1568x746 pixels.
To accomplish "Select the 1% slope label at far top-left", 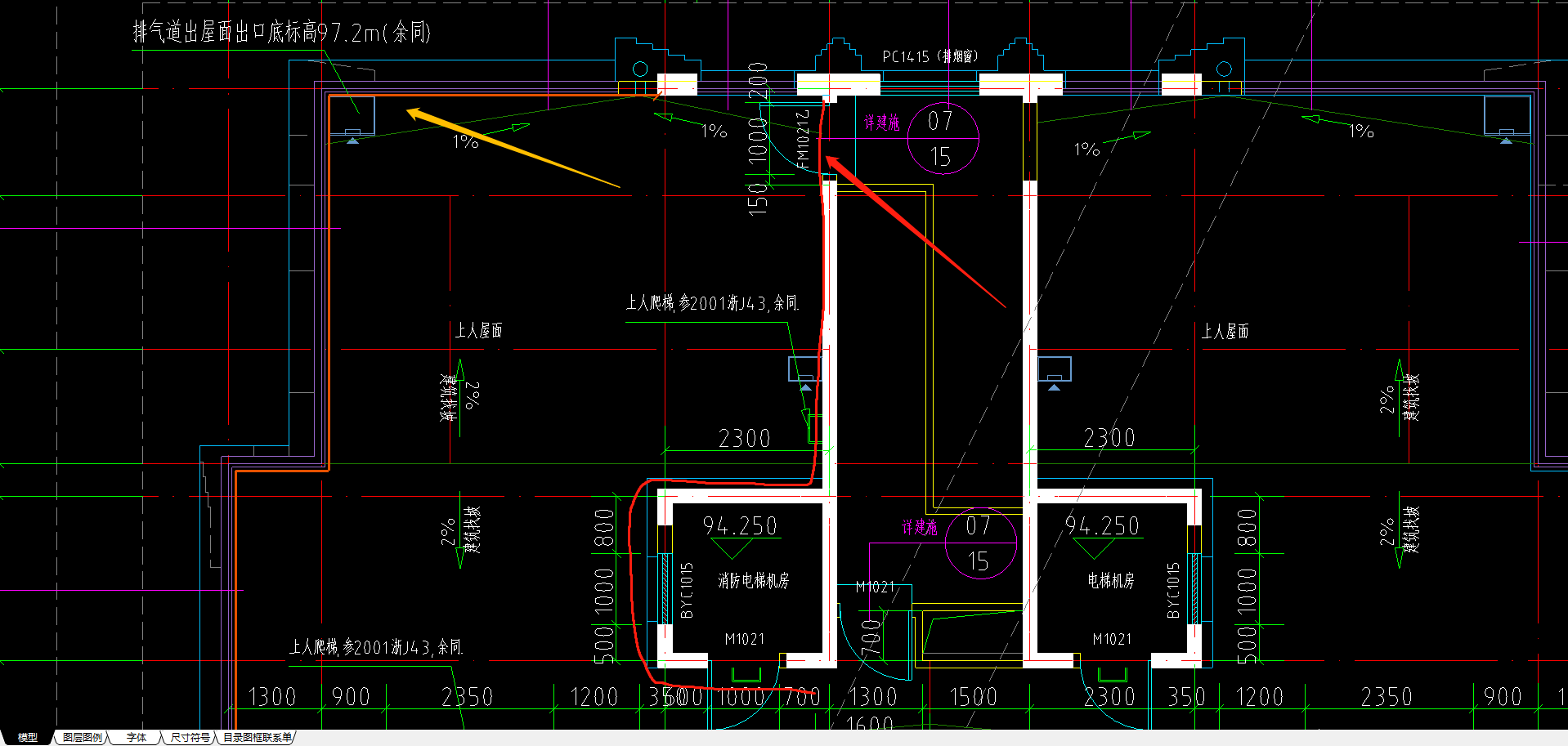I will (465, 141).
